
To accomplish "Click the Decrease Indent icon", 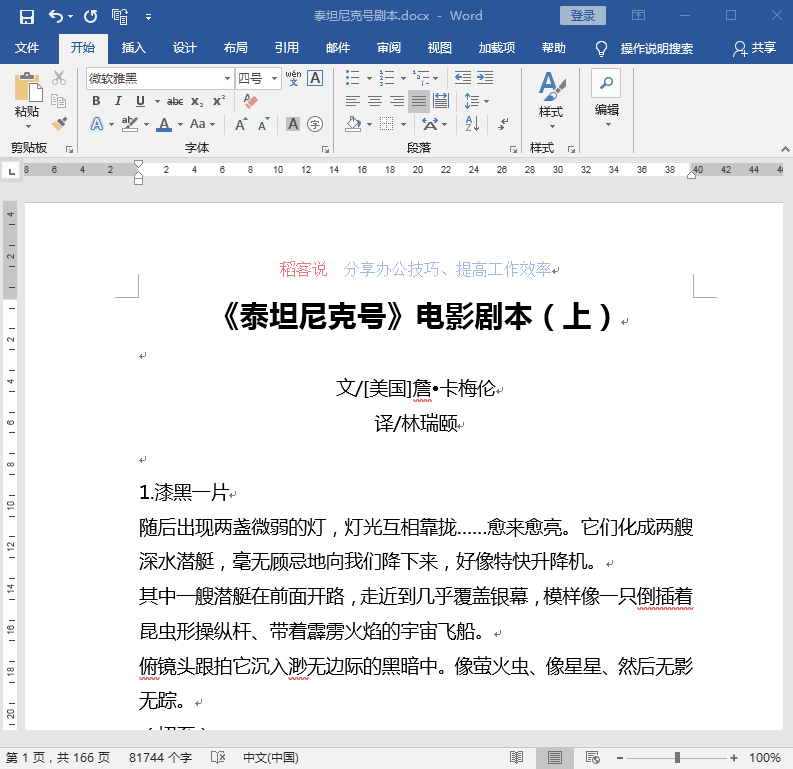I will (462, 78).
